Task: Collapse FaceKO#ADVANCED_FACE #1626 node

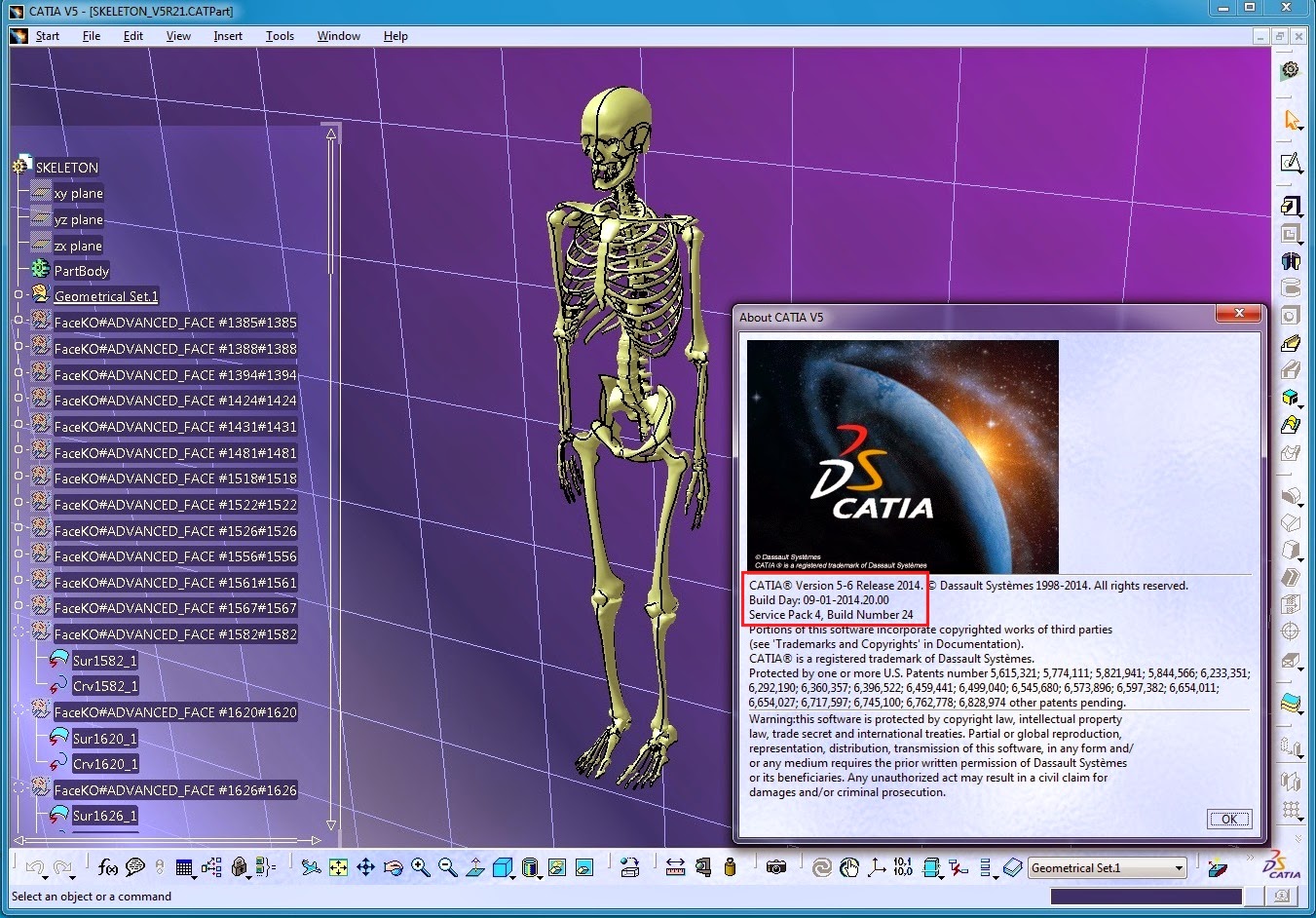Action: point(18,787)
